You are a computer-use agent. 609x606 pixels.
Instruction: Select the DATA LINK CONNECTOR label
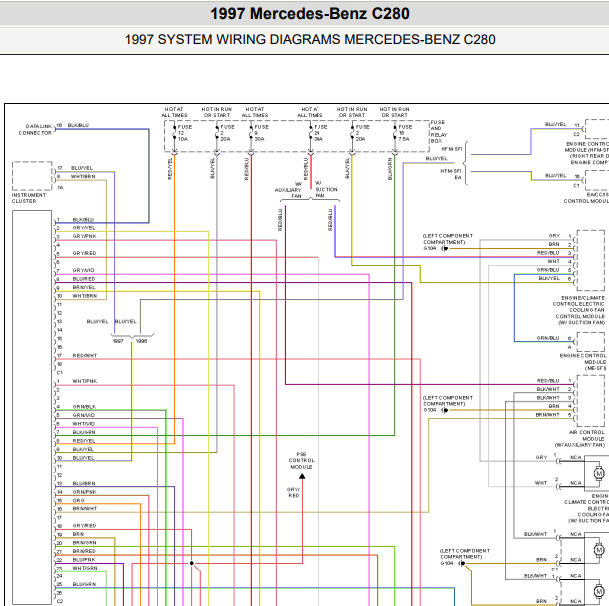[x=35, y=130]
